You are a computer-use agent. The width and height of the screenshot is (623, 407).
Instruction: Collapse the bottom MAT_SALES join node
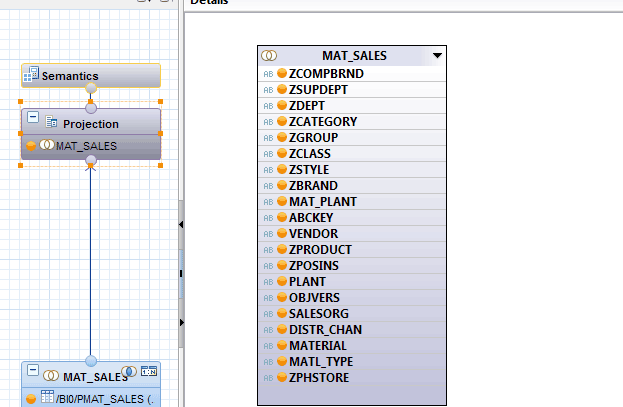click(33, 370)
